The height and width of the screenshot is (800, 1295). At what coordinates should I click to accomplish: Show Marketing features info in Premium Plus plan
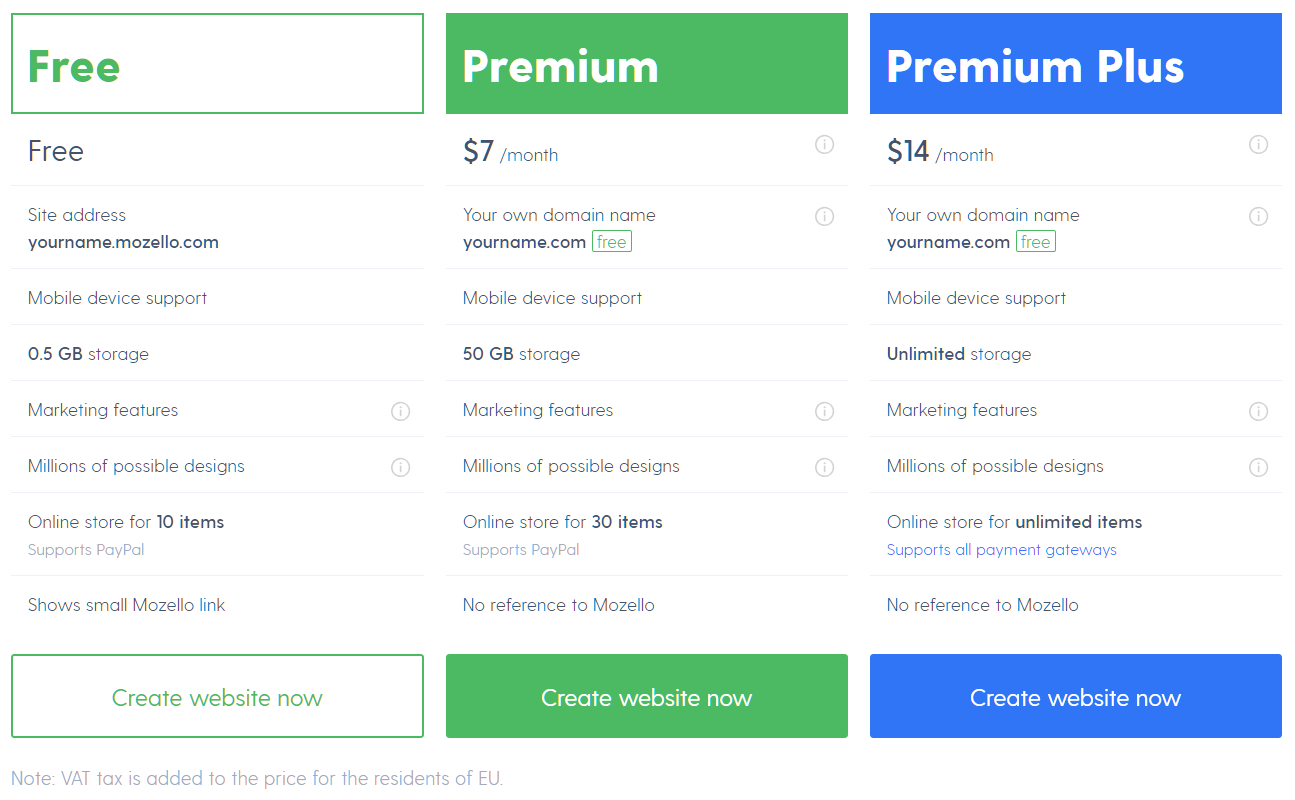[1258, 411]
